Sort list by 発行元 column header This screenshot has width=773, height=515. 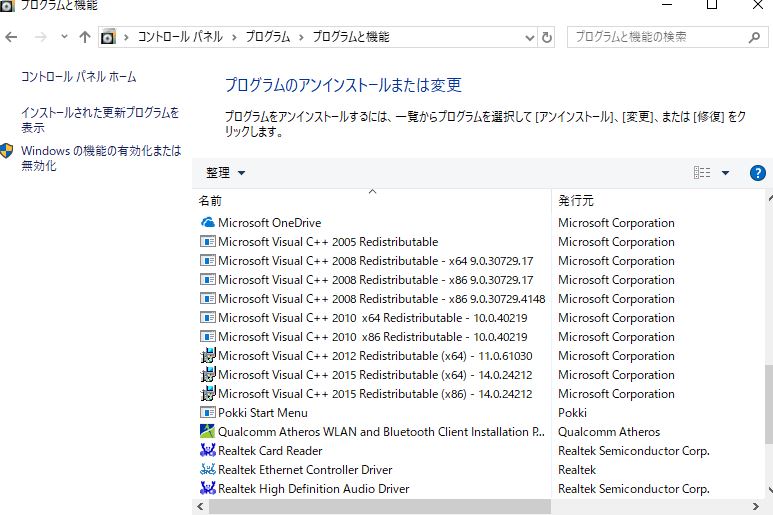(x=576, y=201)
